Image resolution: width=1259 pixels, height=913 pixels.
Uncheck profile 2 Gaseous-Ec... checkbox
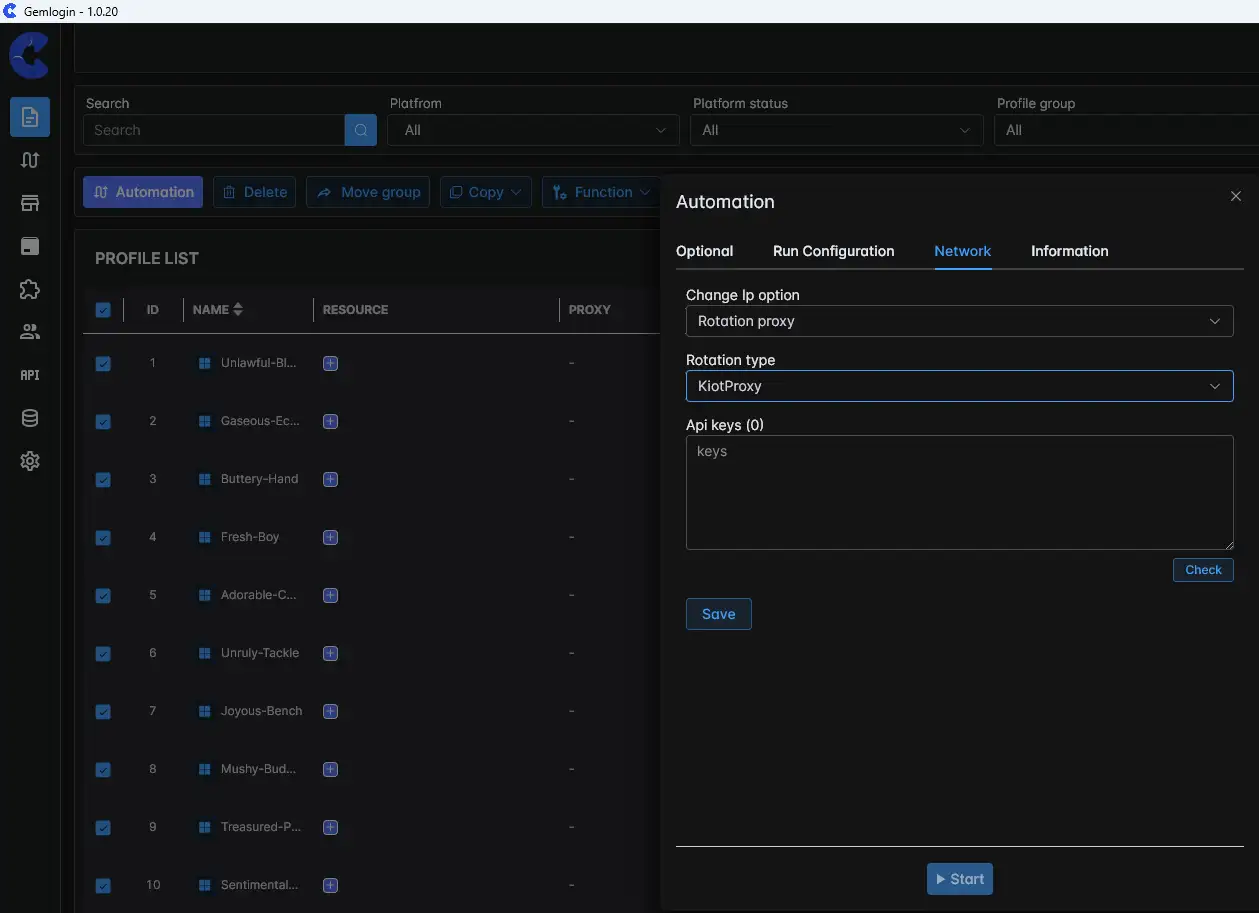coord(103,422)
